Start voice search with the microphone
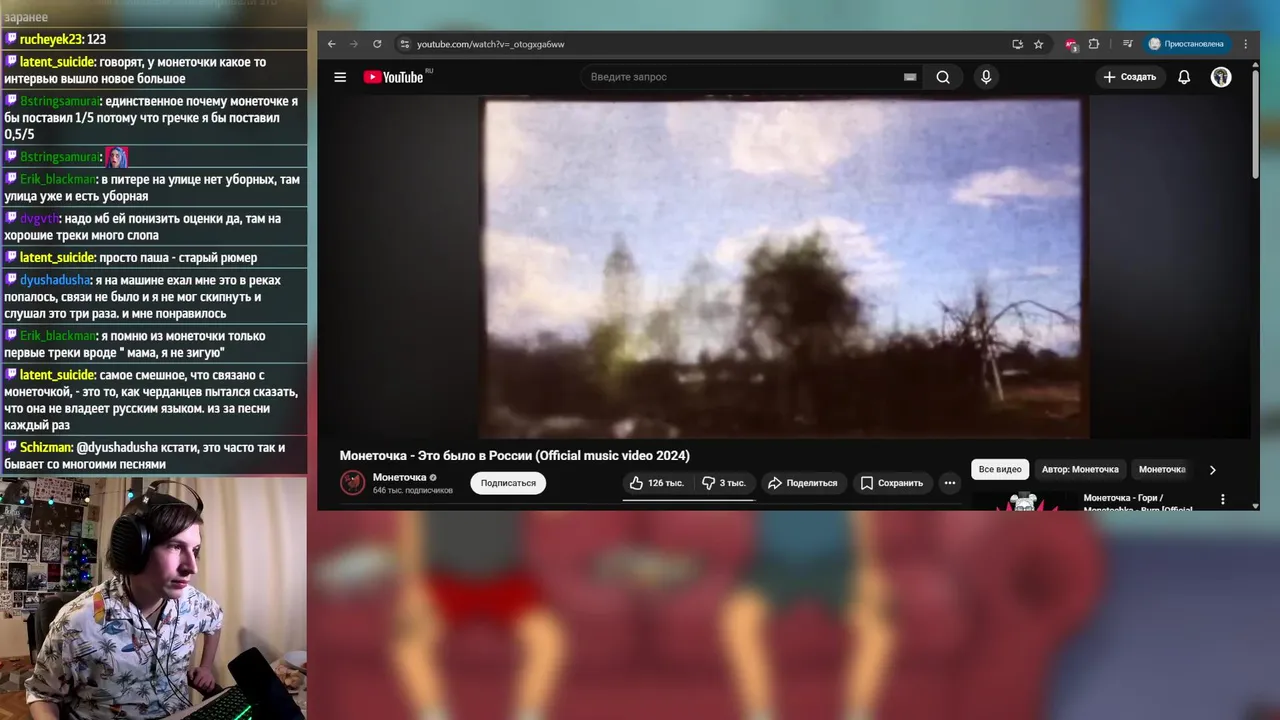 point(986,77)
